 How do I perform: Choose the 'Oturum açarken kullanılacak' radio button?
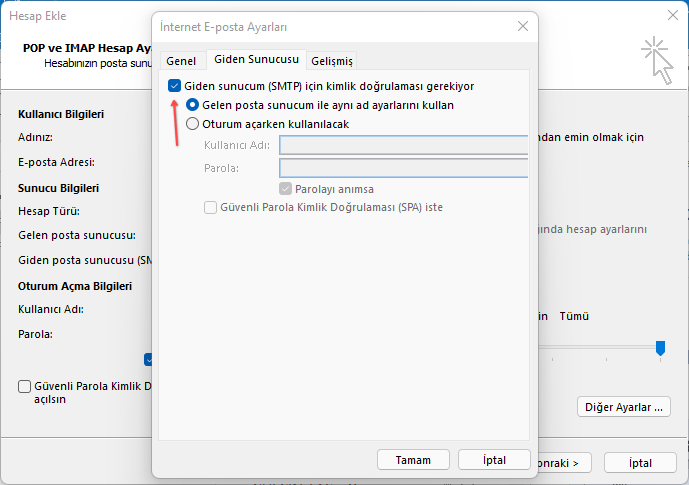tap(193, 124)
